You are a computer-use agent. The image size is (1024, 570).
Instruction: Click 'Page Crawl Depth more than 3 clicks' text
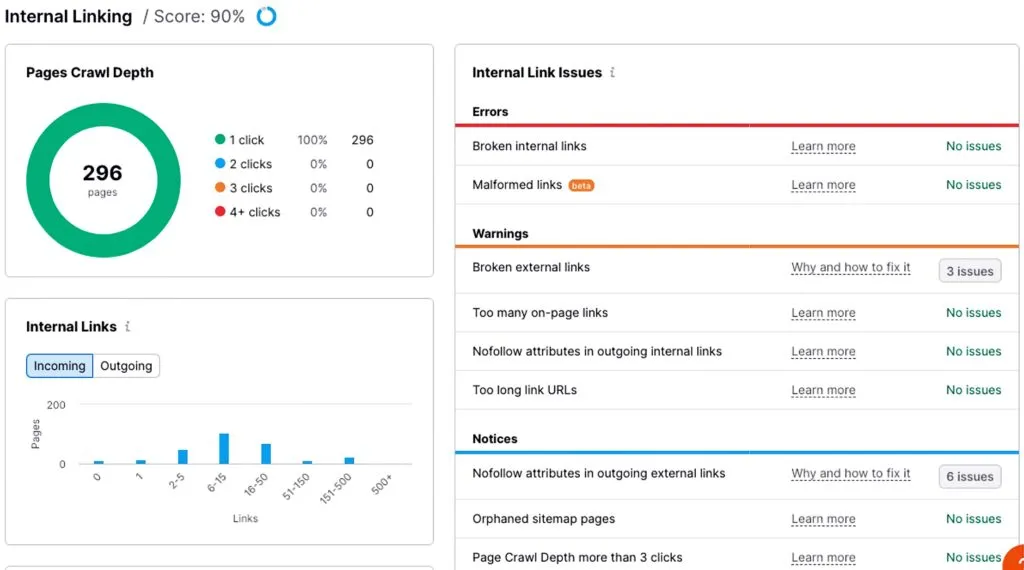click(577, 558)
